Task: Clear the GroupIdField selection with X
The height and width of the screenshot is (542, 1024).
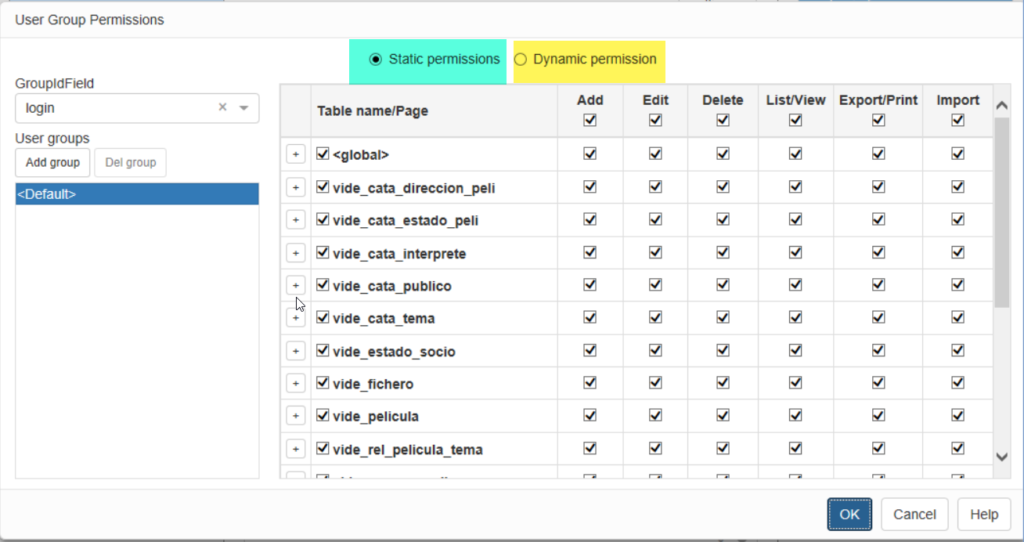Action: coord(223,108)
